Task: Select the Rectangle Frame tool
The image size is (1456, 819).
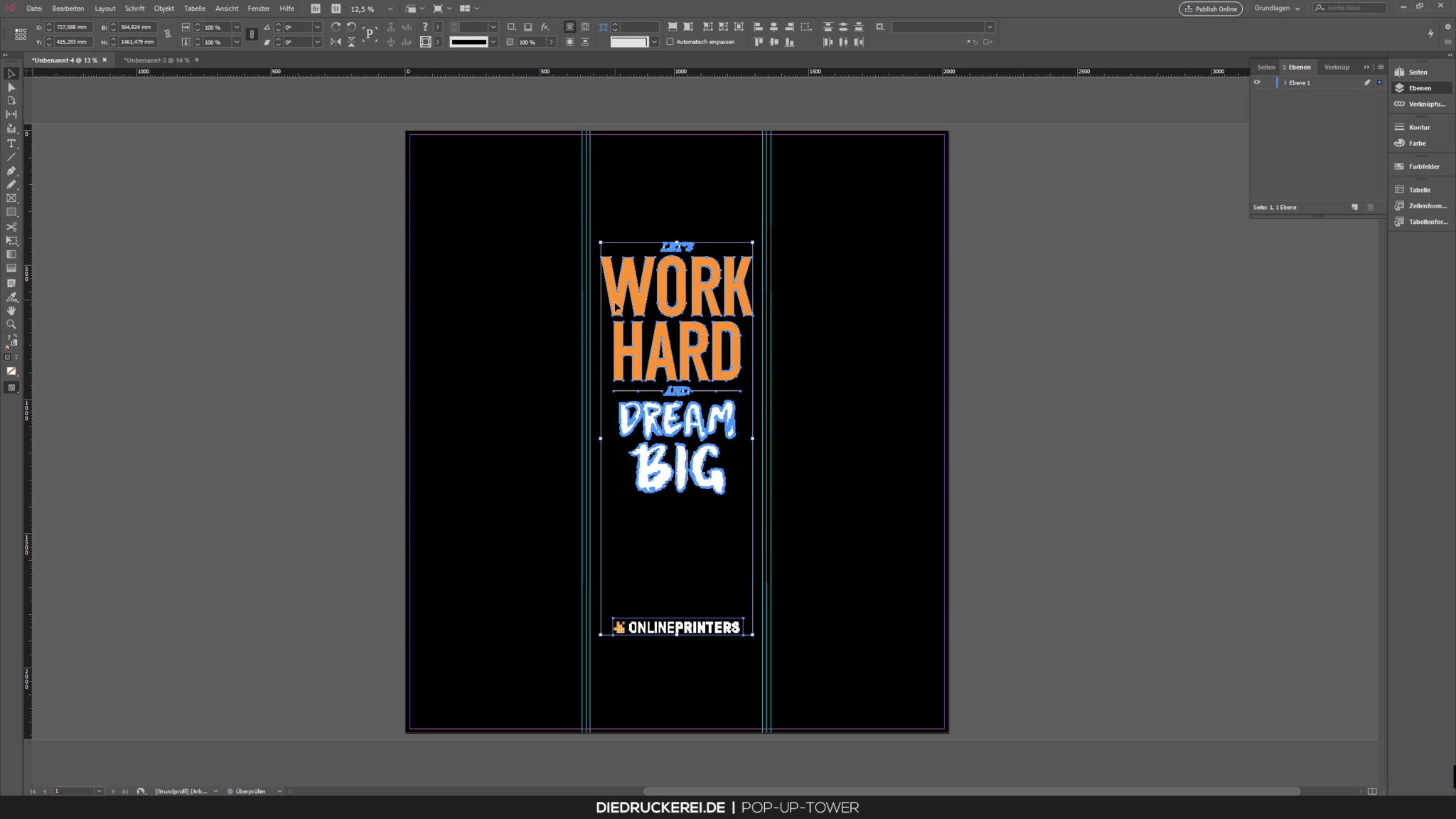Action: pyautogui.click(x=11, y=198)
